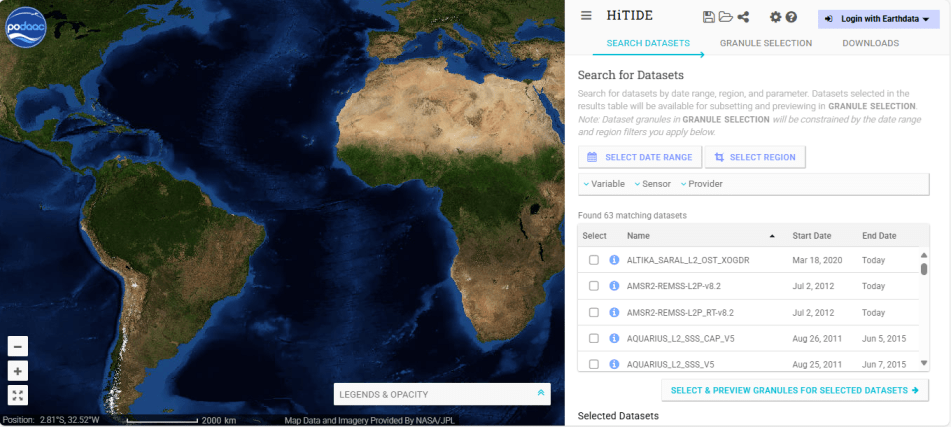Toggle fullscreen map view icon
This screenshot has width=951, height=427.
[17, 394]
